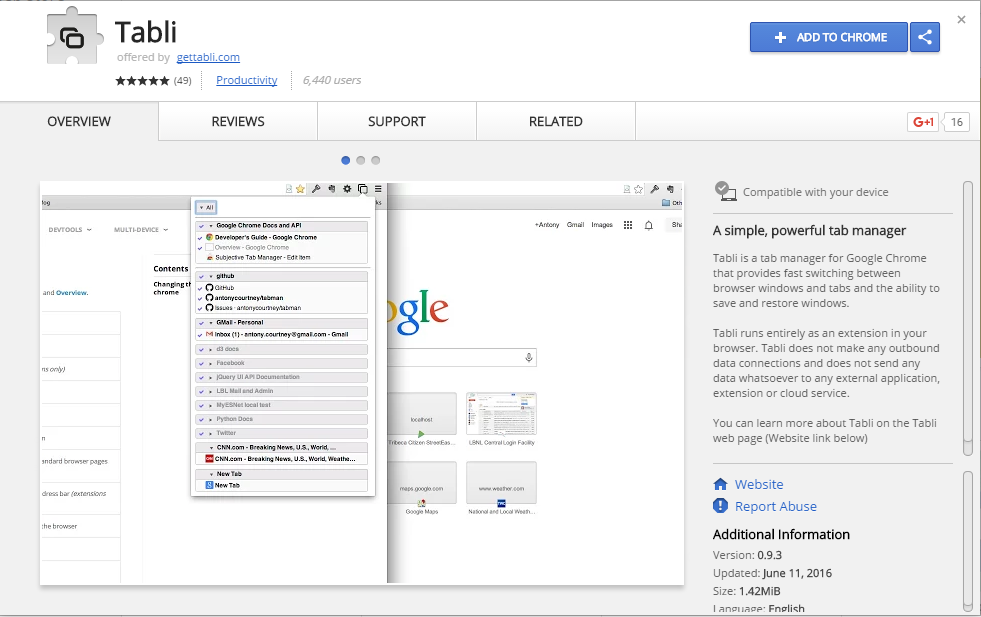Click the hamburger menu icon in the preview screenshot
This screenshot has height=617, width=981.
378,188
